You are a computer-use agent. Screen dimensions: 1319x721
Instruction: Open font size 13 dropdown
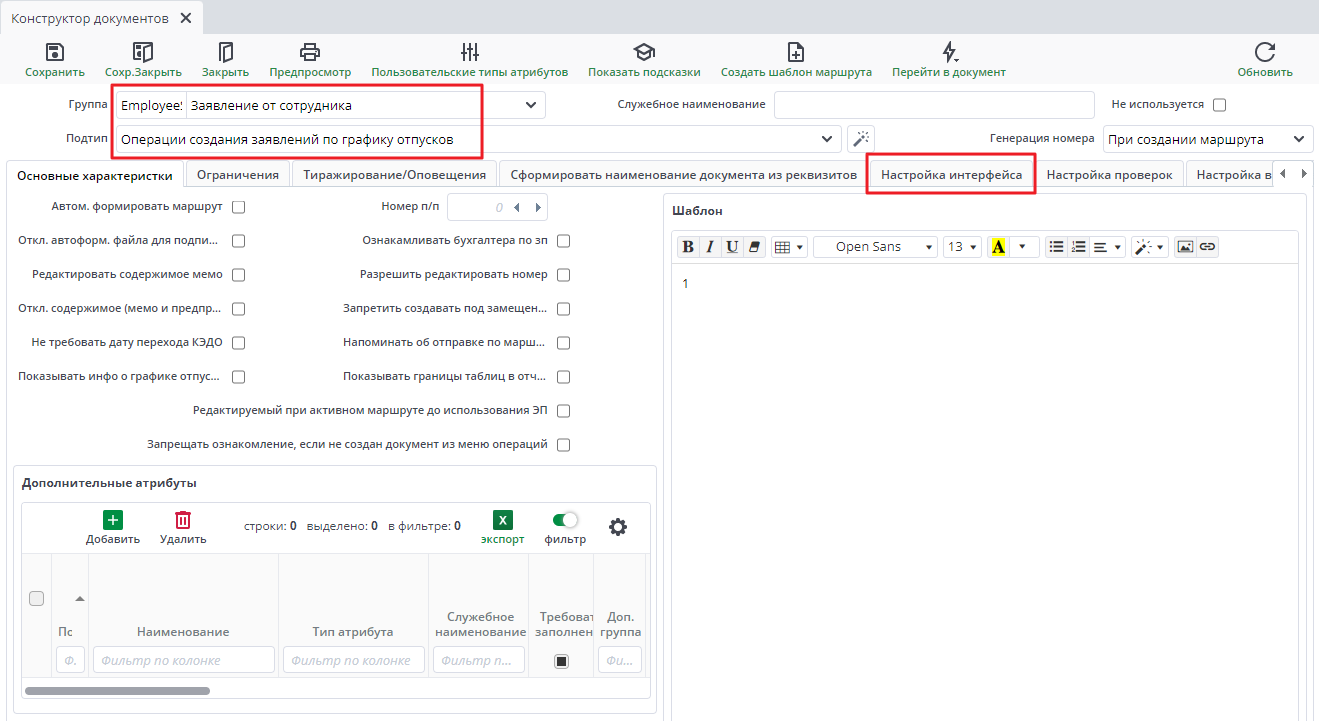pos(962,247)
